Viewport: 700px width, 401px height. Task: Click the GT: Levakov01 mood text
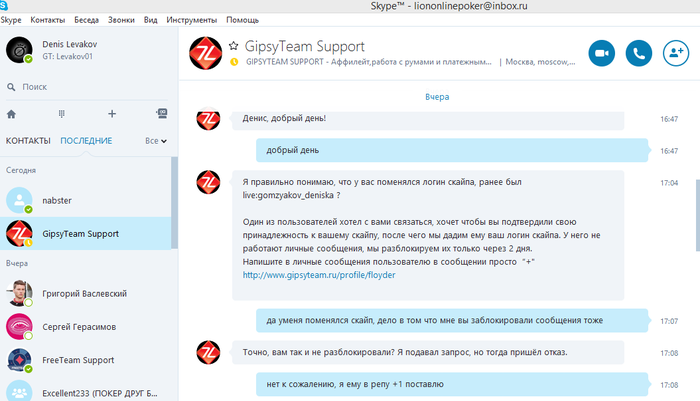[67, 56]
